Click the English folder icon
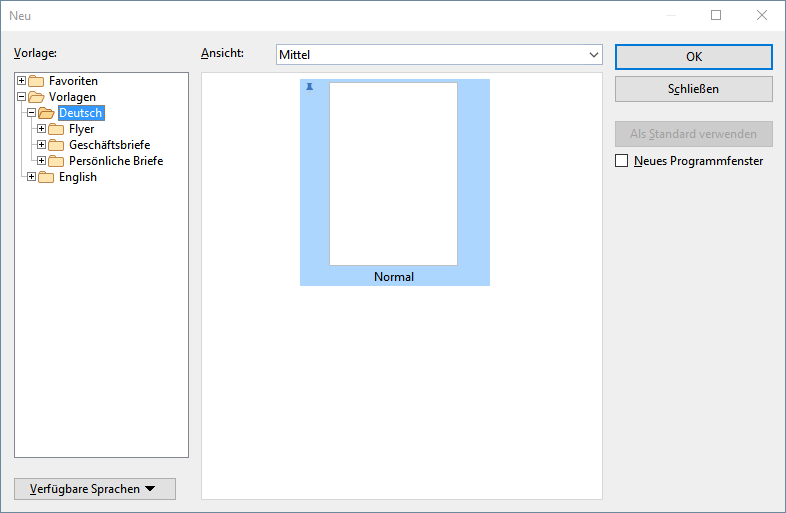The image size is (786, 513). (x=46, y=177)
